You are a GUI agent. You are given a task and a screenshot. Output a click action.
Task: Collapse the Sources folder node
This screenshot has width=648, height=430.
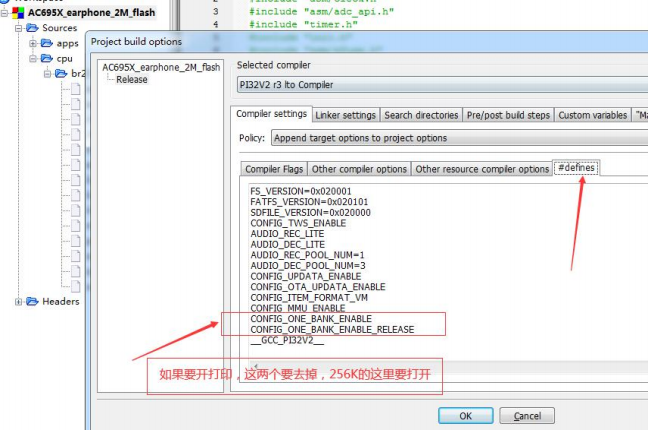[19, 28]
